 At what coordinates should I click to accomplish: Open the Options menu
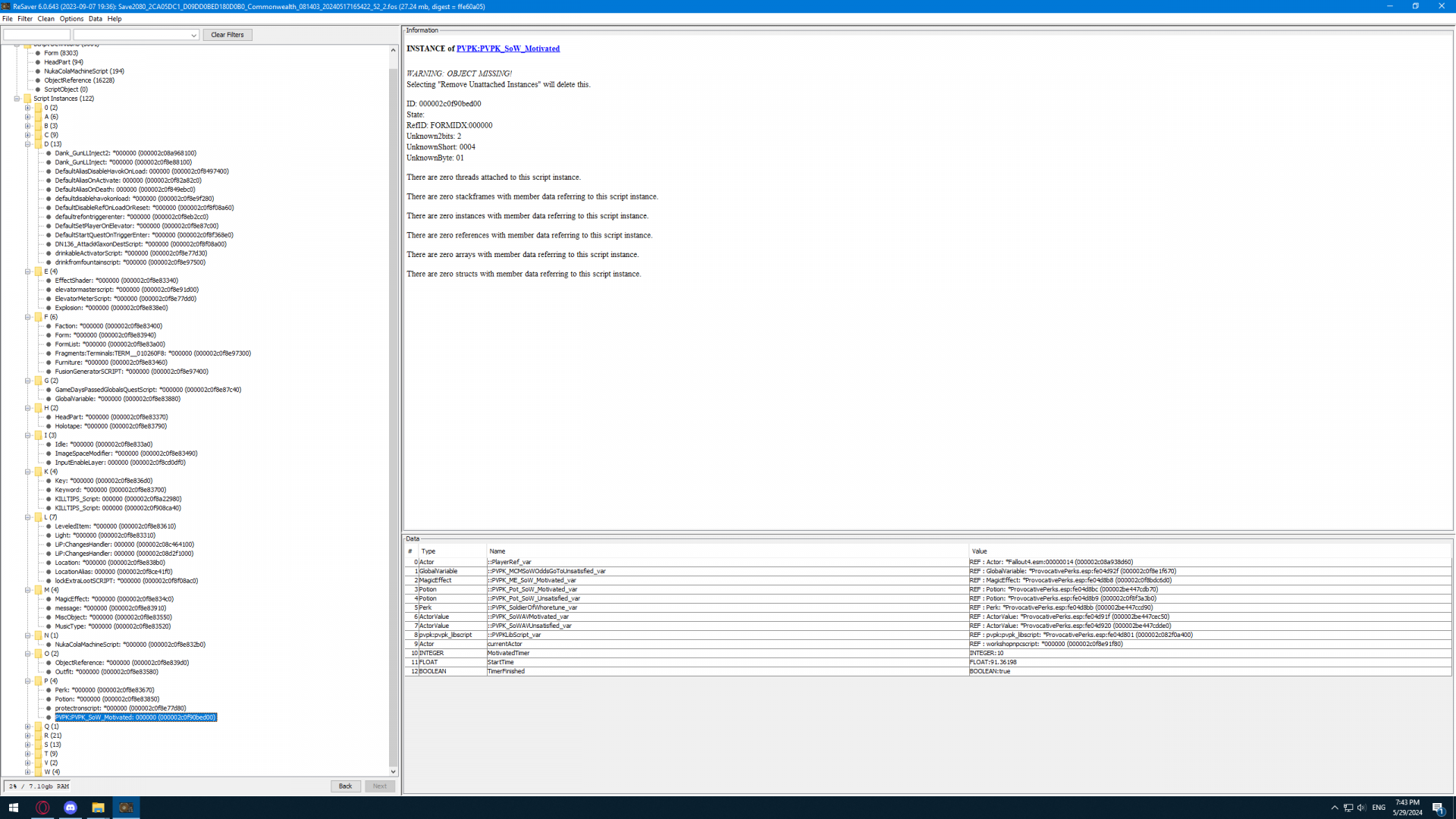coord(71,19)
